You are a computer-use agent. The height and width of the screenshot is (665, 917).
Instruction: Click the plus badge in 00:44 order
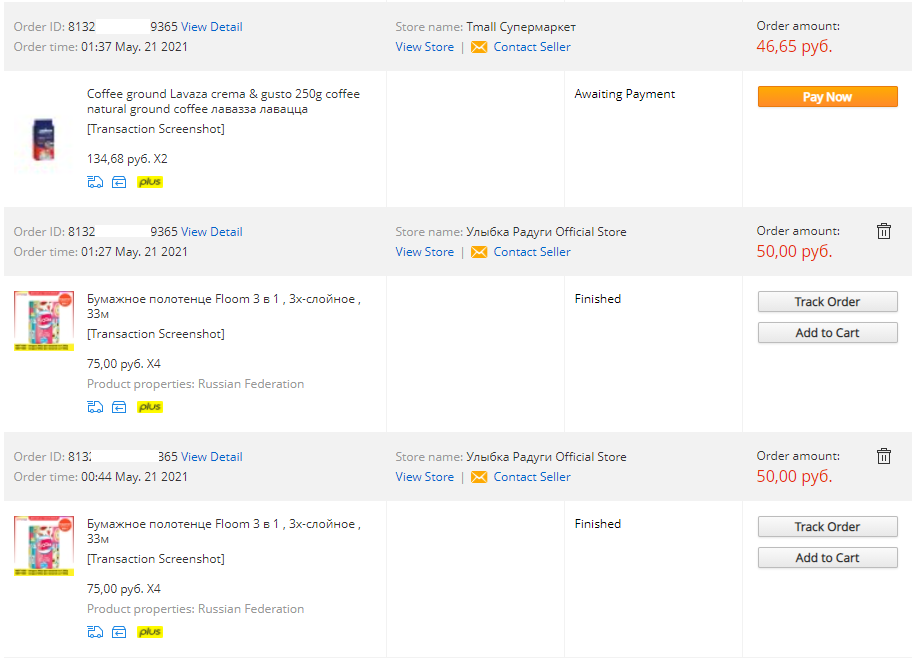click(150, 632)
